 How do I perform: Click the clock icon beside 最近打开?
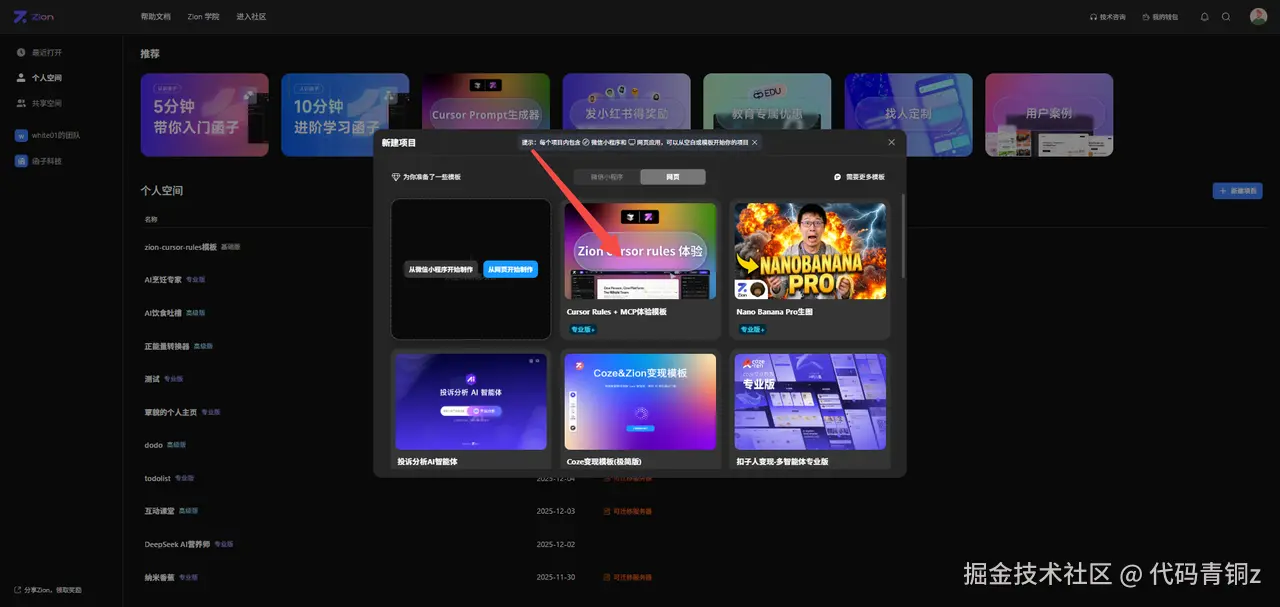(x=21, y=51)
